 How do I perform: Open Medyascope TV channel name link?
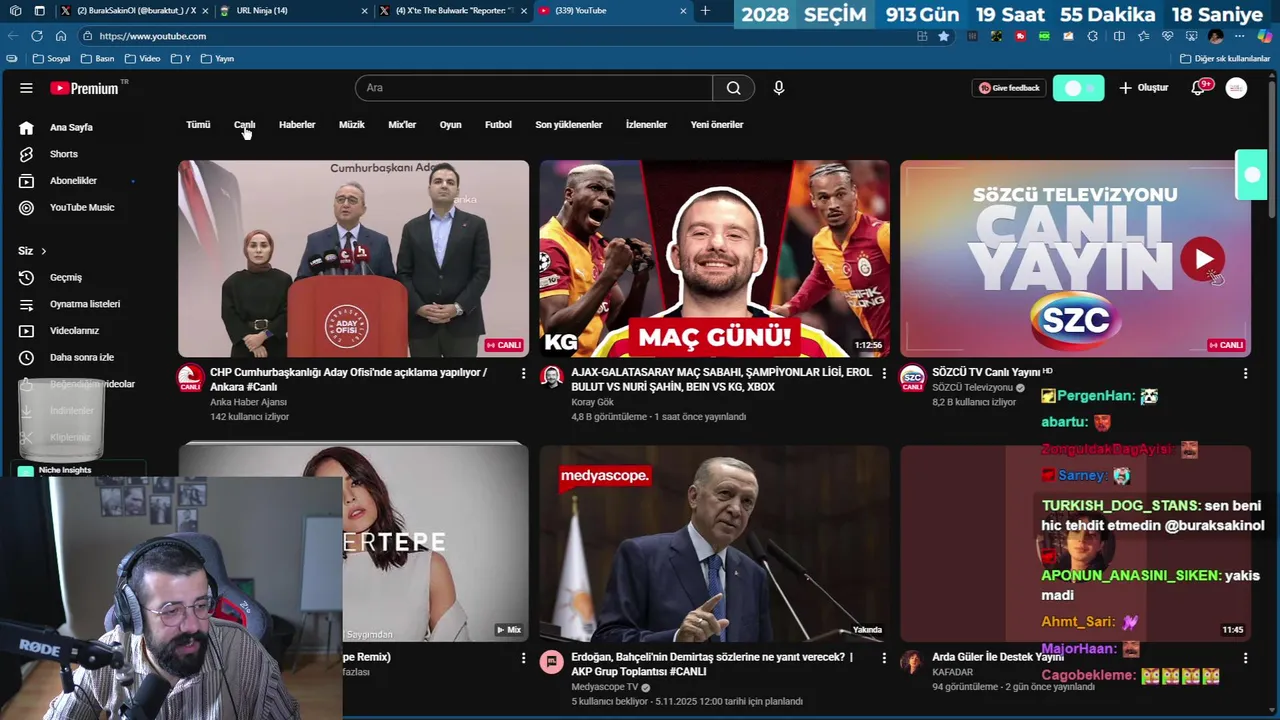click(604, 687)
